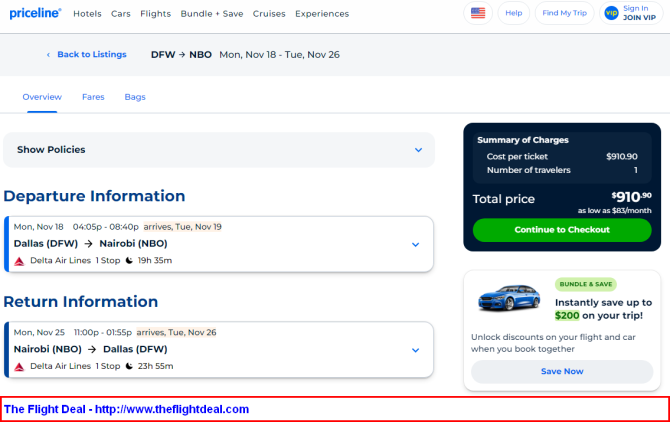The image size is (670, 422).
Task: Open the Cars menu
Action: coord(120,14)
